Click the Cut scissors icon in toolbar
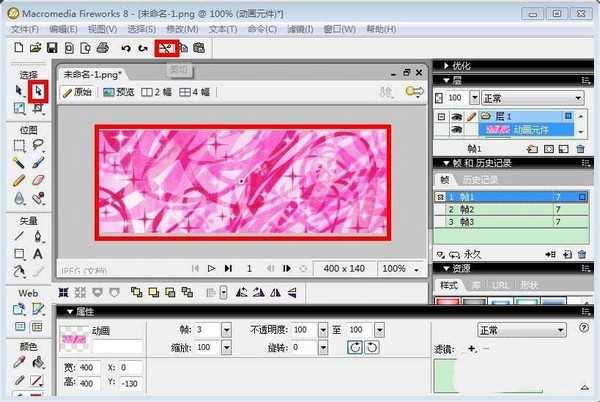 click(165, 47)
